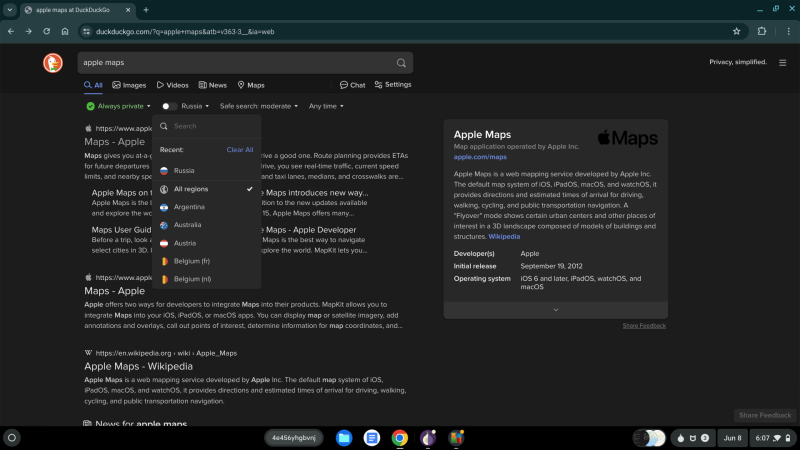This screenshot has width=800, height=450.
Task: Switch to the News tab
Action: [x=212, y=85]
